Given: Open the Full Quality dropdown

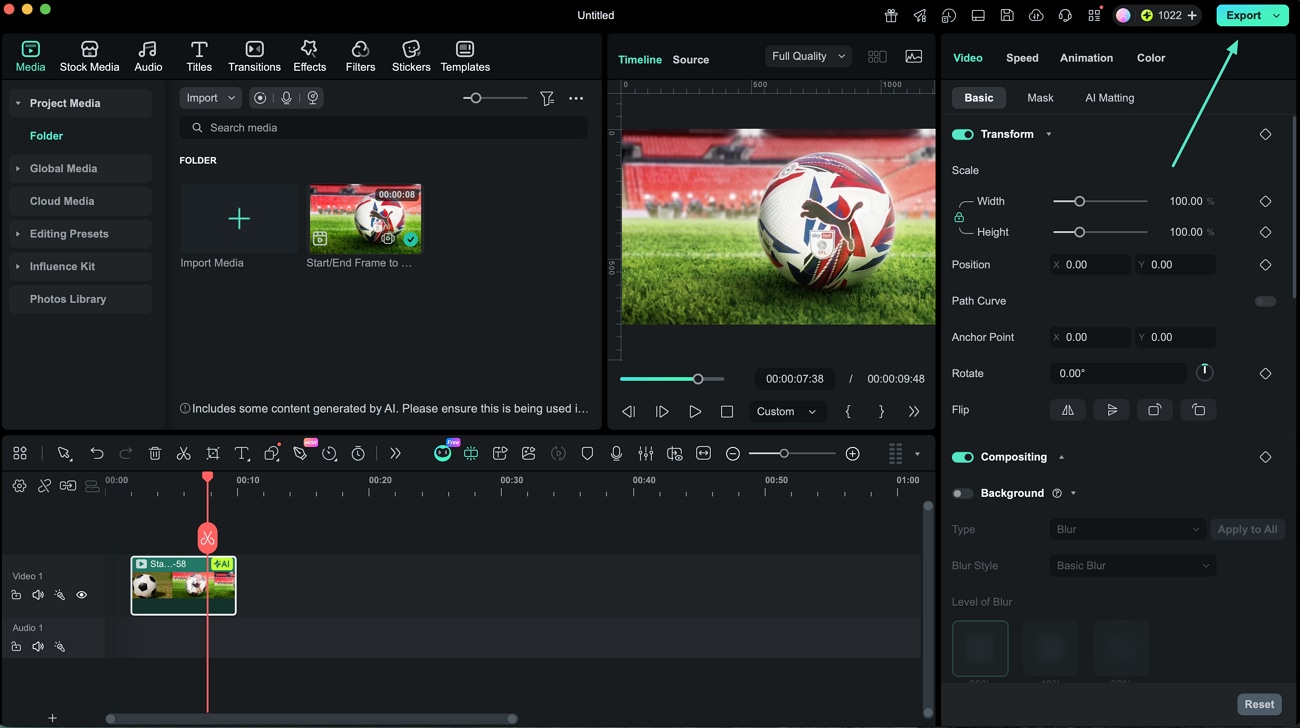Looking at the screenshot, I should tap(808, 56).
